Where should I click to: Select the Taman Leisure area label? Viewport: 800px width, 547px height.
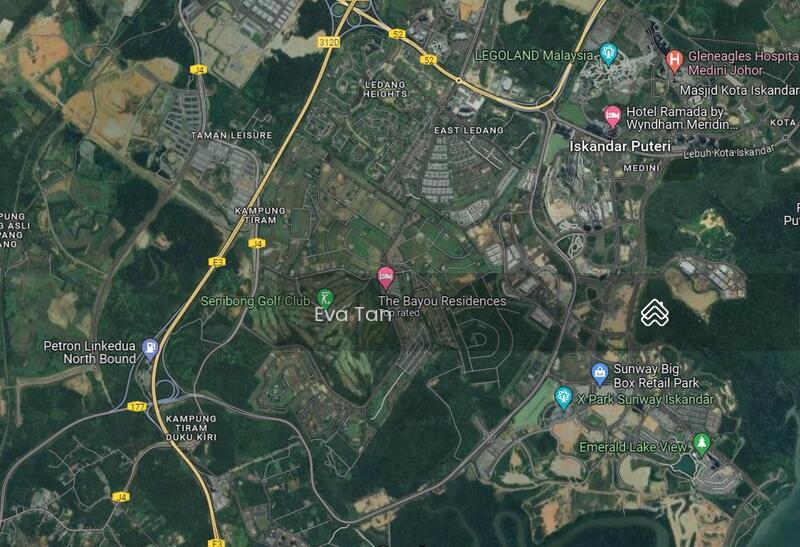click(x=231, y=135)
